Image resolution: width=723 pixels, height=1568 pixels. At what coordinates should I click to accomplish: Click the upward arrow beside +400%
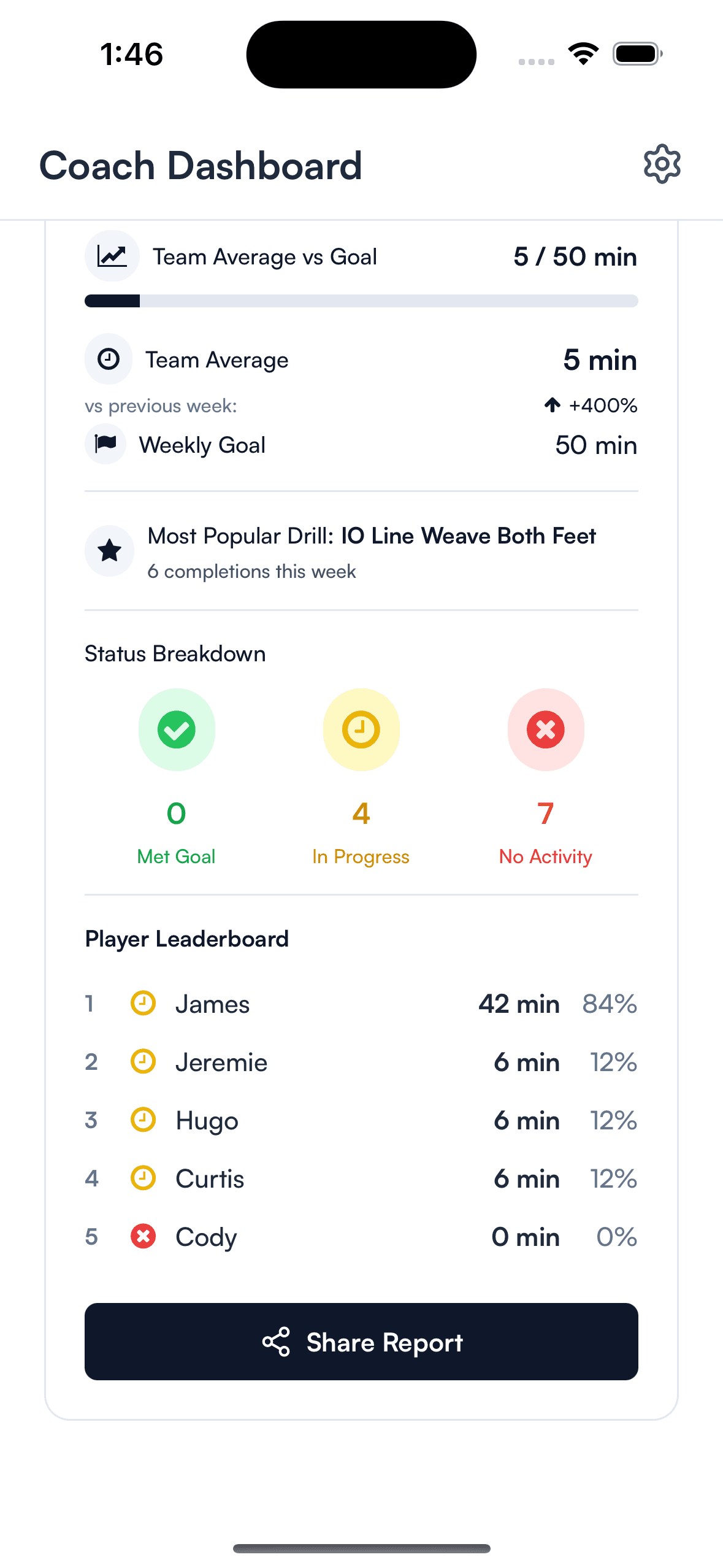coord(553,405)
